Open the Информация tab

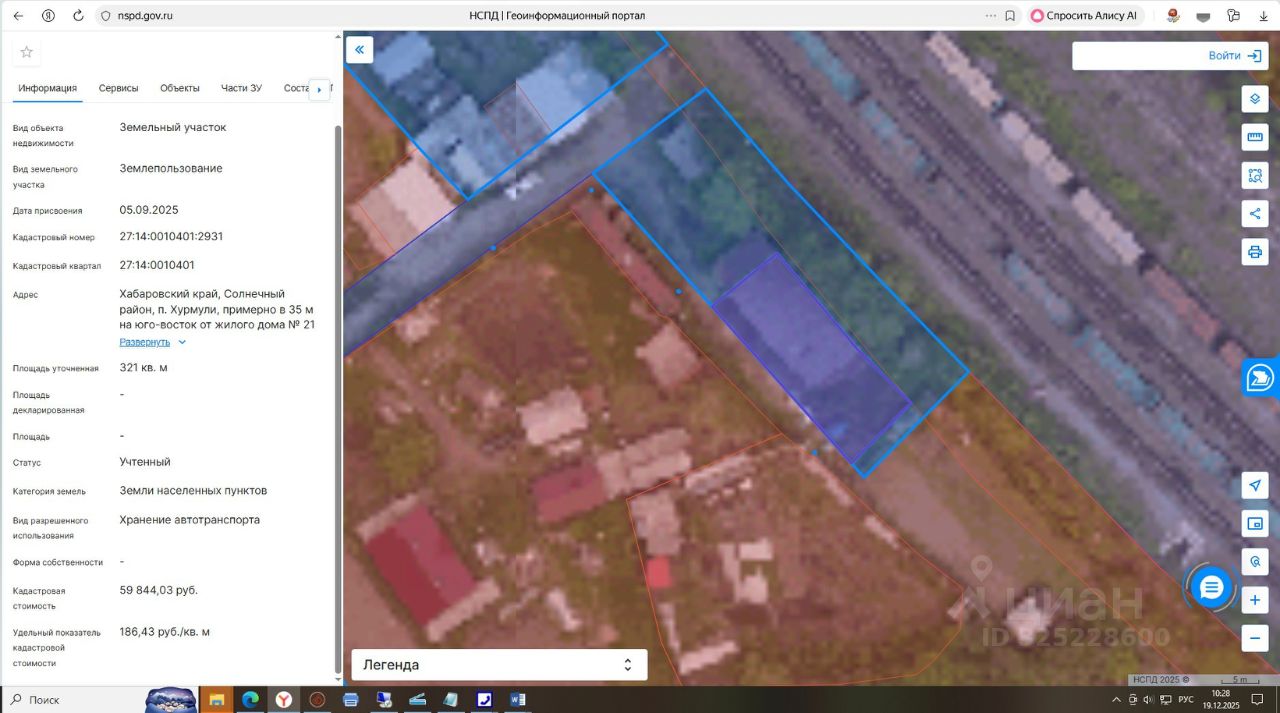(47, 88)
